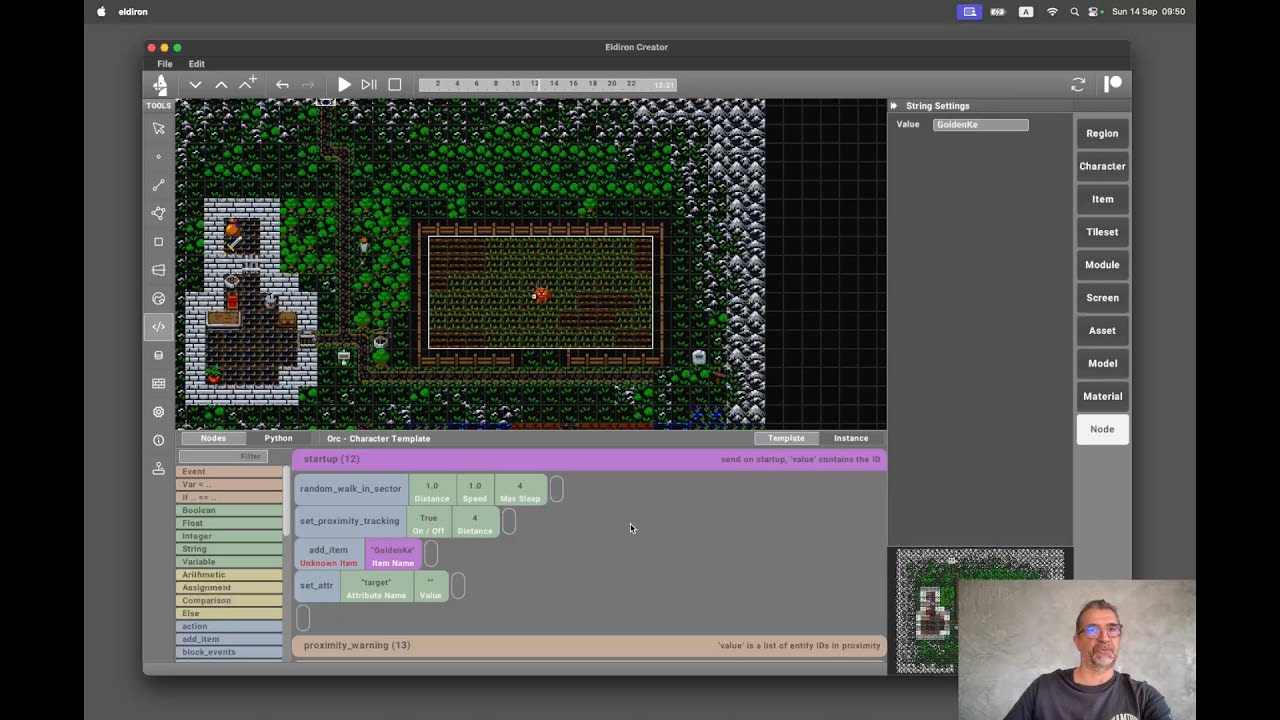Choose the vertex point tool
The image size is (1280, 720).
click(x=158, y=157)
